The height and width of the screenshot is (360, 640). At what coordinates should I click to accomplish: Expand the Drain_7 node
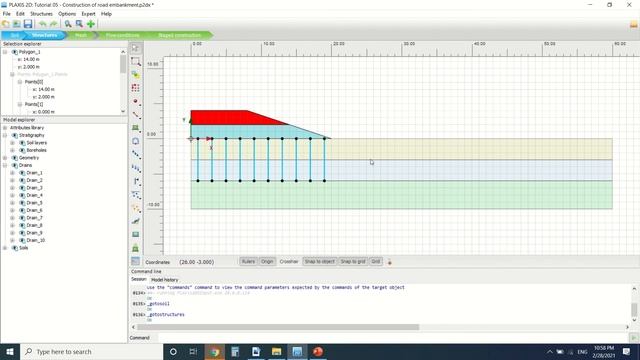coord(12,218)
